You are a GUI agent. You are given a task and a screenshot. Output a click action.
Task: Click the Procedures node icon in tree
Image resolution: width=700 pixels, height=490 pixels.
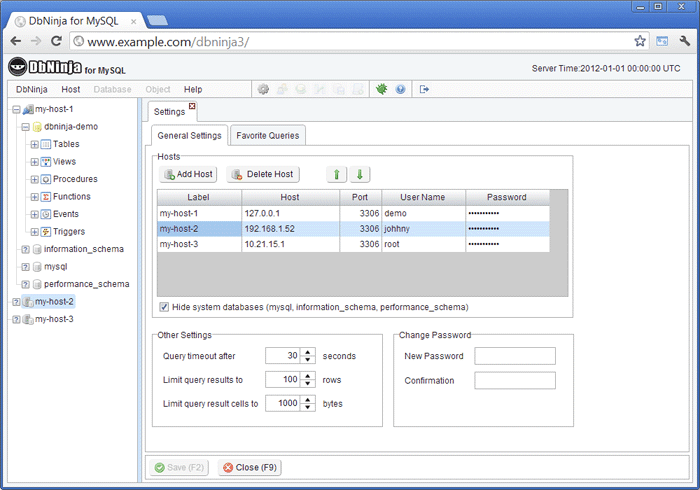46,179
